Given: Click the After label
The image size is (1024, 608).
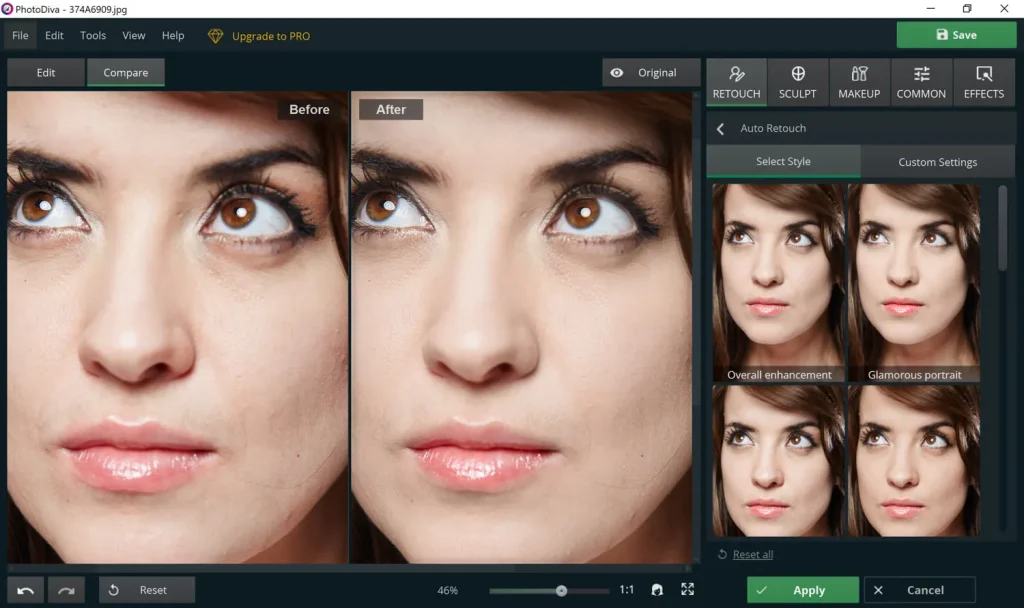Looking at the screenshot, I should [x=391, y=110].
